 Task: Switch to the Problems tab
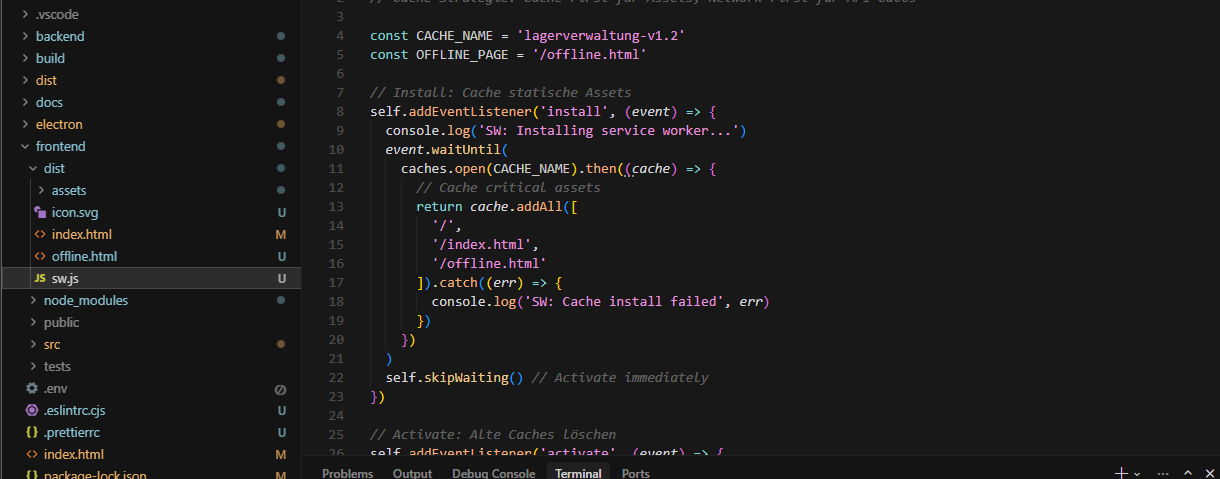click(x=347, y=474)
